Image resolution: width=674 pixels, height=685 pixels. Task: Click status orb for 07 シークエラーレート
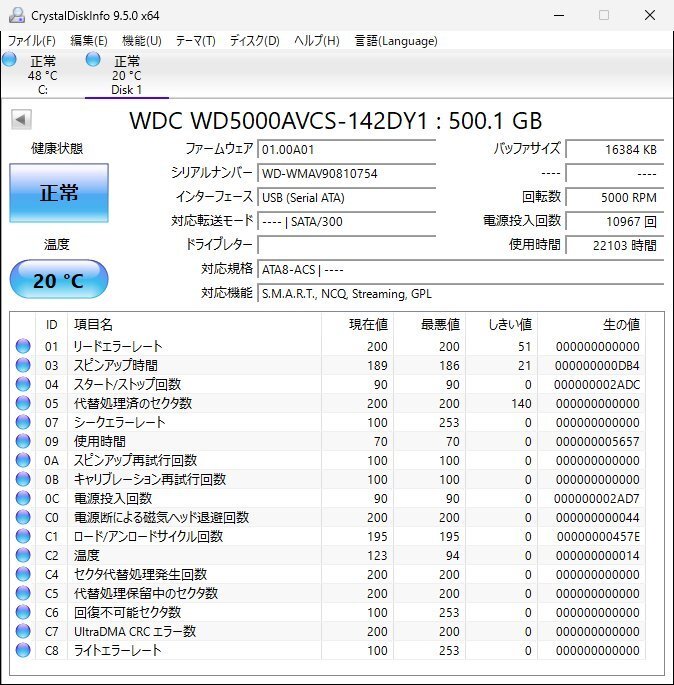tap(23, 422)
